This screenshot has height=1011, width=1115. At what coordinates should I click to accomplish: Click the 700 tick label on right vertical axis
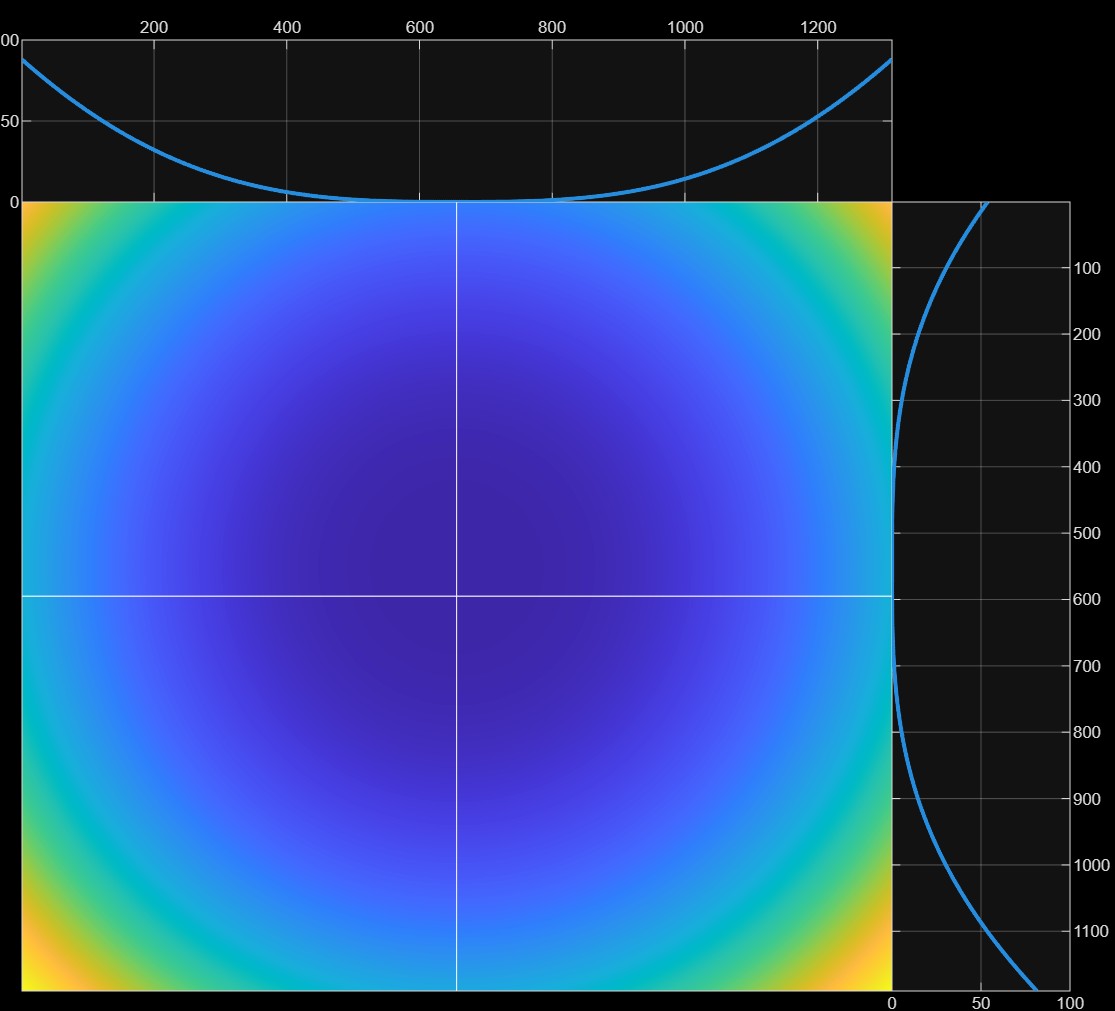pyautogui.click(x=1087, y=666)
